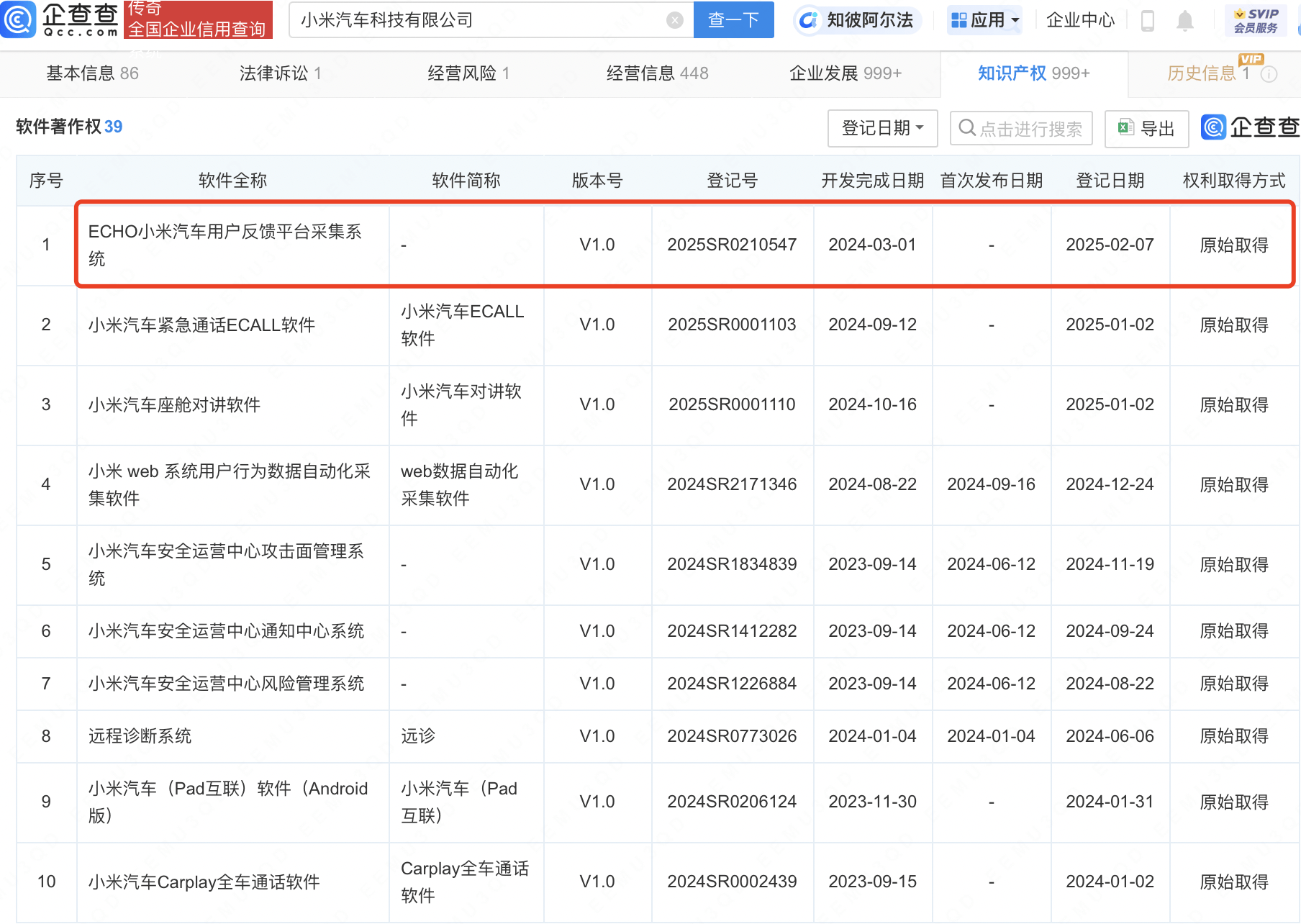Click the 权利取得方式 column header
The width and height of the screenshot is (1301, 924).
(1233, 181)
